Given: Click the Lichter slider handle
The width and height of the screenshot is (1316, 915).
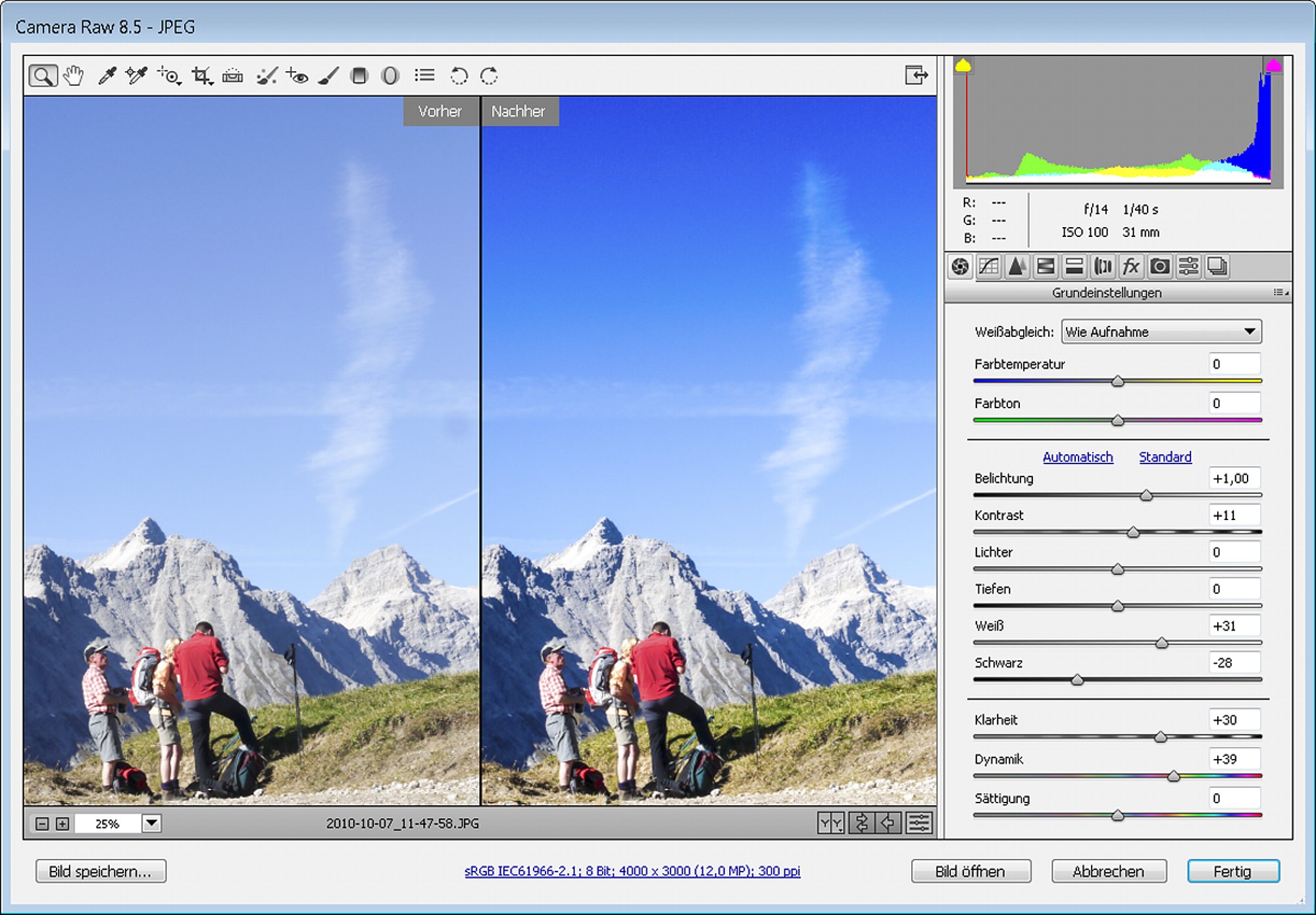Looking at the screenshot, I should (x=1117, y=569).
